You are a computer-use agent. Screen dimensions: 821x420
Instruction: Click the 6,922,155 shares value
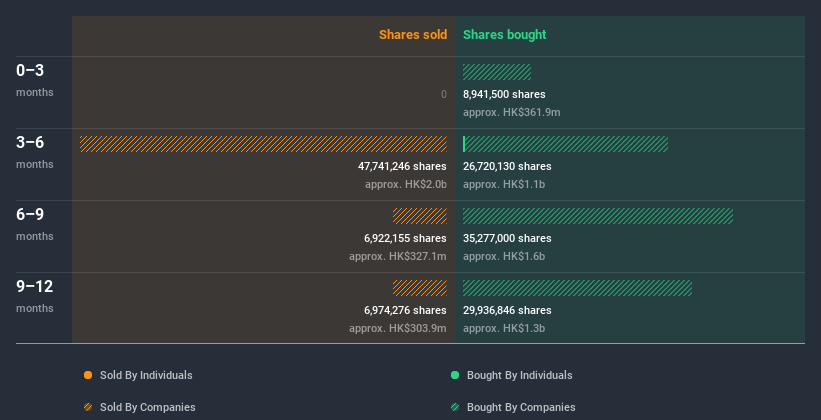click(405, 238)
